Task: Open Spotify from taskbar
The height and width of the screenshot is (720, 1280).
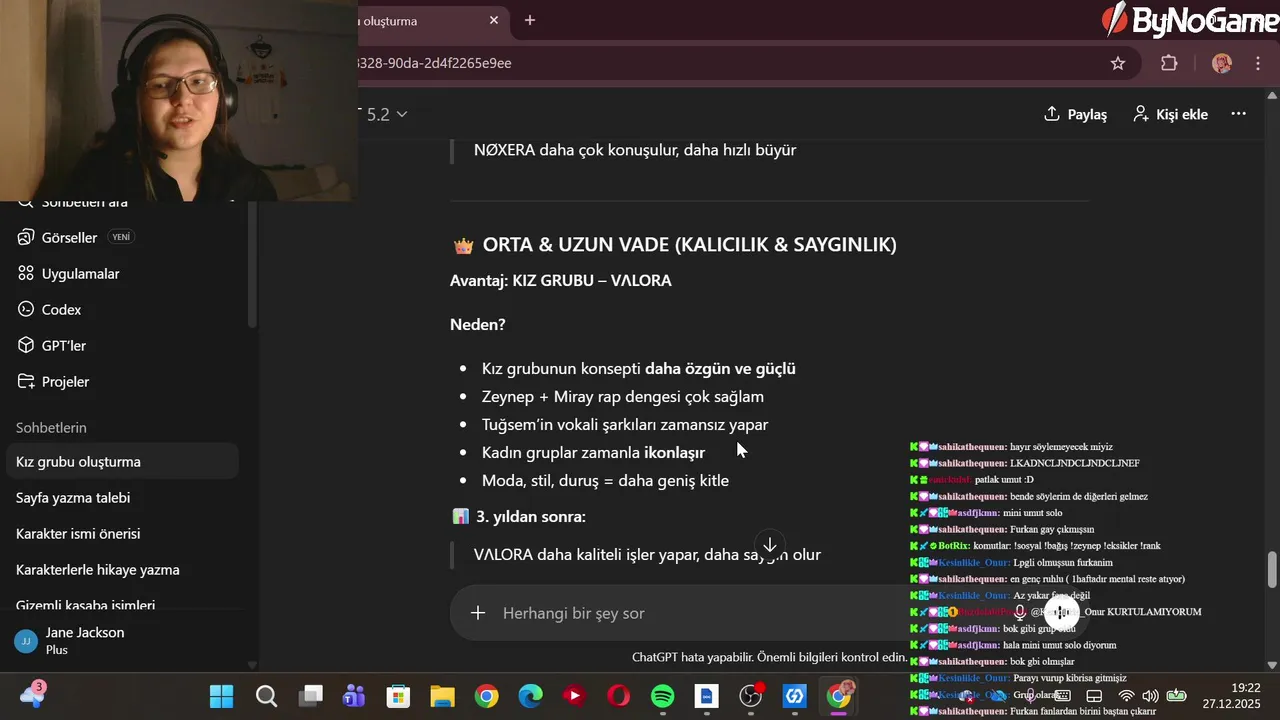Action: tap(662, 696)
